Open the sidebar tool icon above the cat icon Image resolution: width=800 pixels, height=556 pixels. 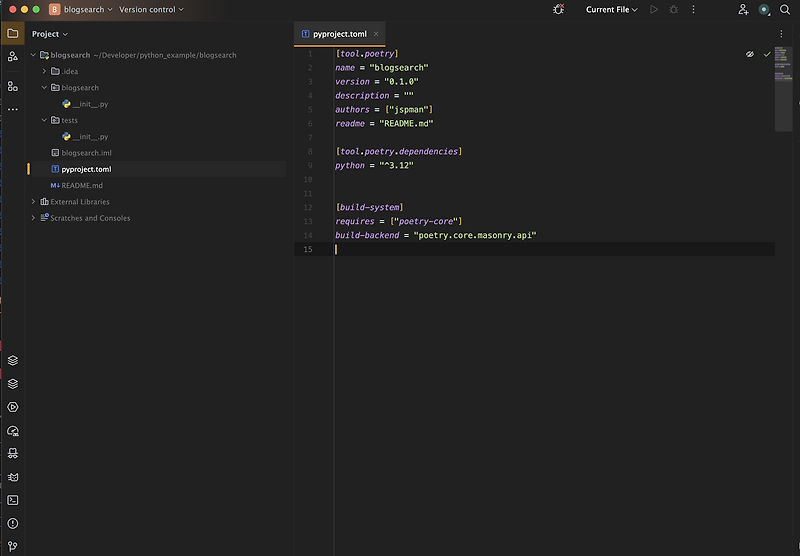click(x=13, y=453)
